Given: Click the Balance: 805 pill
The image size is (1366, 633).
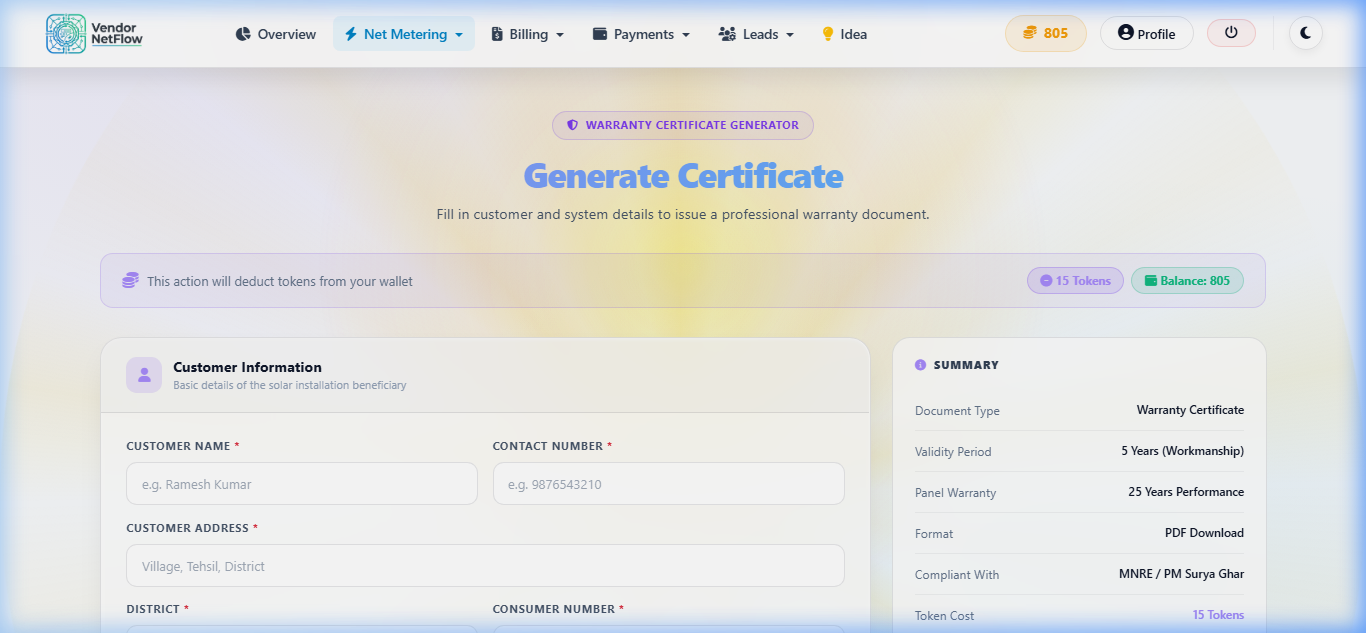Looking at the screenshot, I should 1187,281.
